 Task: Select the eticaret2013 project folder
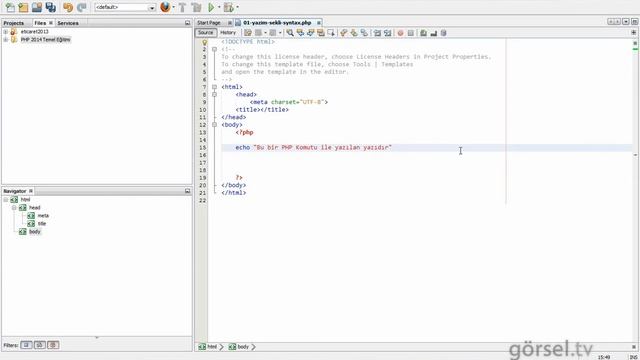tap(35, 31)
